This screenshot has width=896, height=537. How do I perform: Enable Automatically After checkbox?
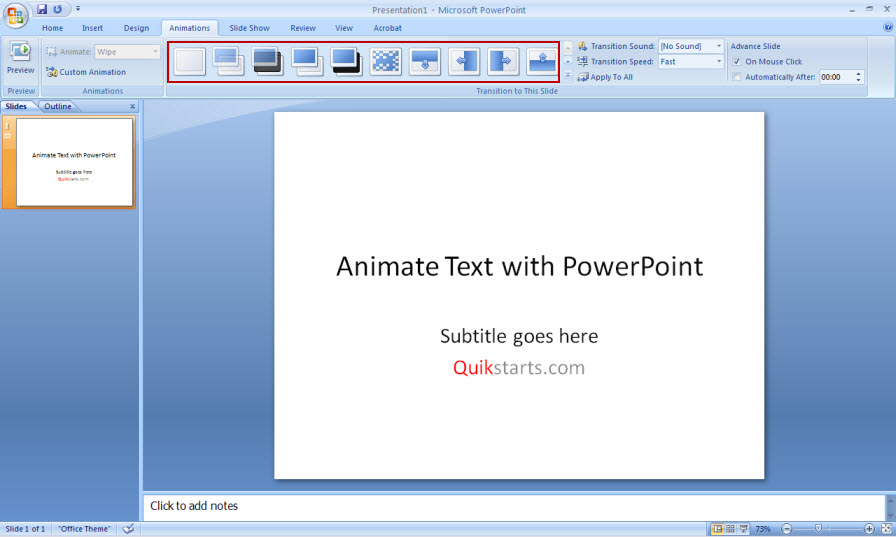click(x=737, y=77)
